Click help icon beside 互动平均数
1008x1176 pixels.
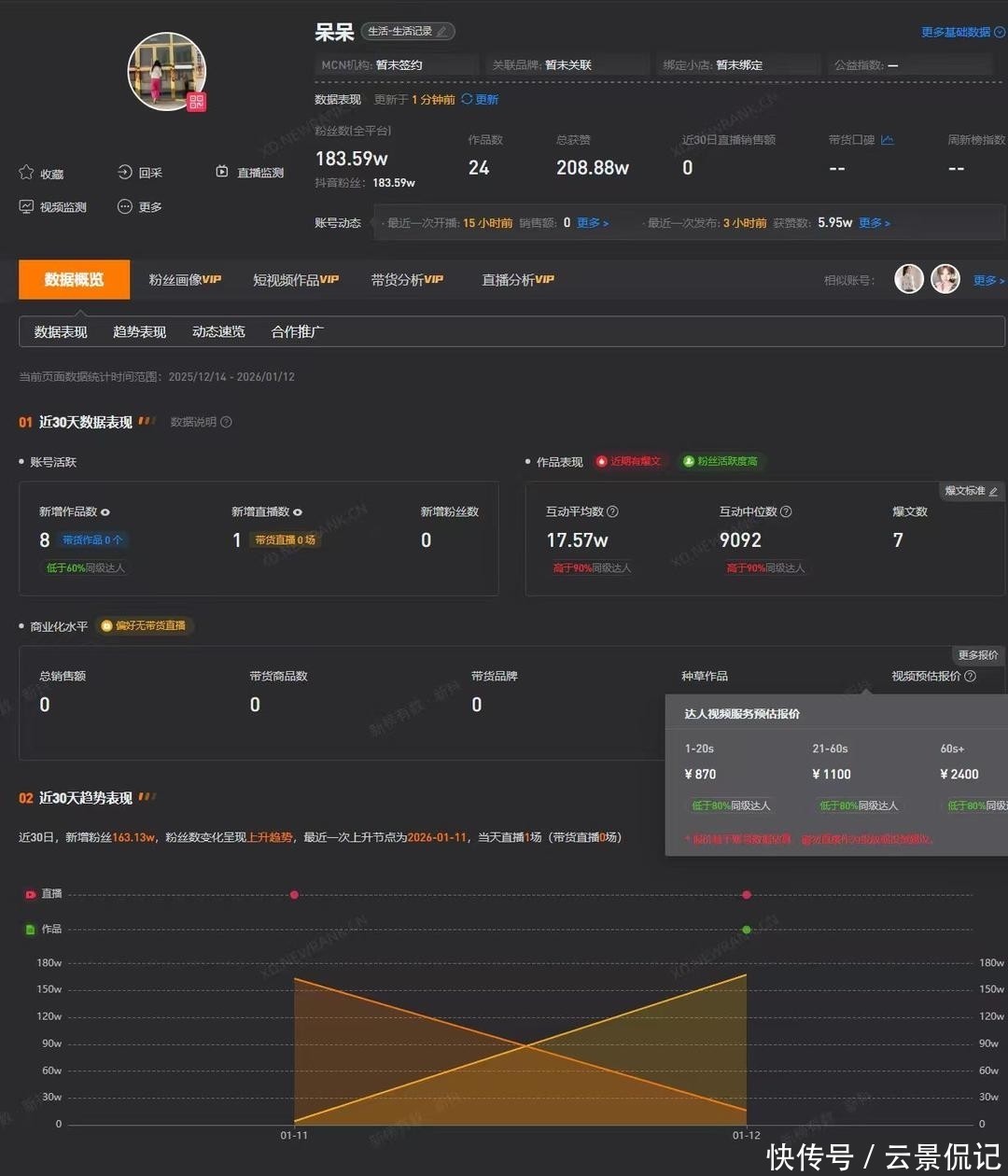point(612,511)
